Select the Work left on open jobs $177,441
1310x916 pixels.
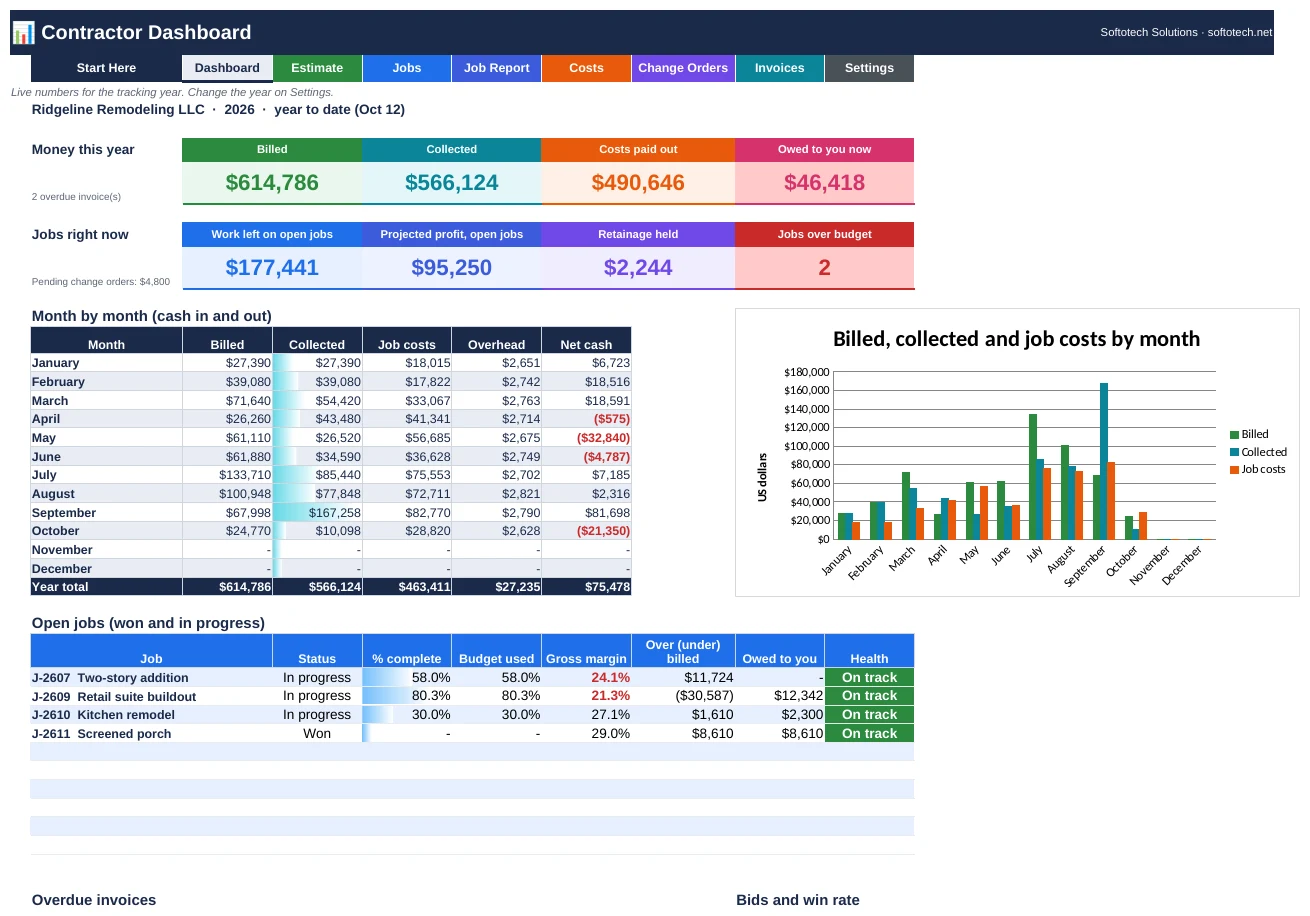[272, 268]
